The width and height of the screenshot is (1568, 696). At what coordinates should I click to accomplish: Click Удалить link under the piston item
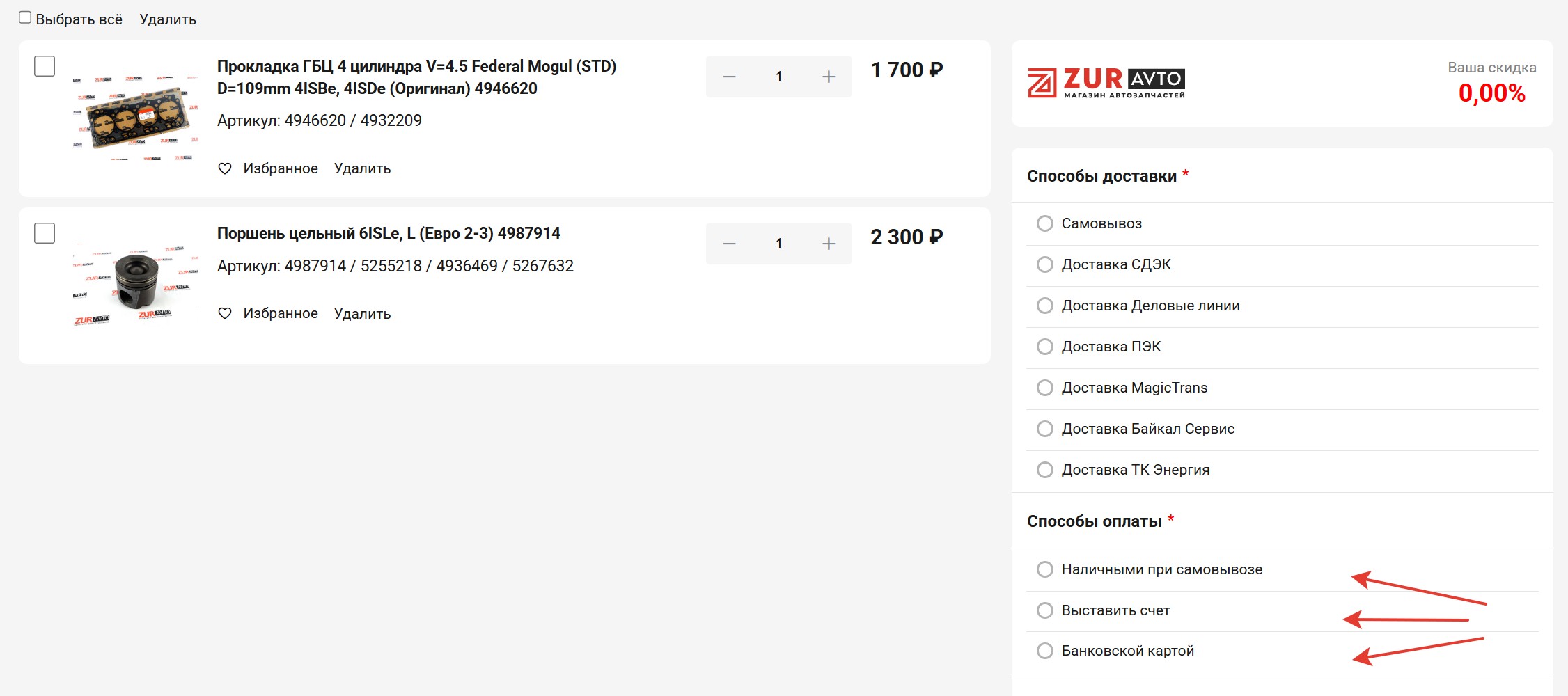tap(362, 314)
